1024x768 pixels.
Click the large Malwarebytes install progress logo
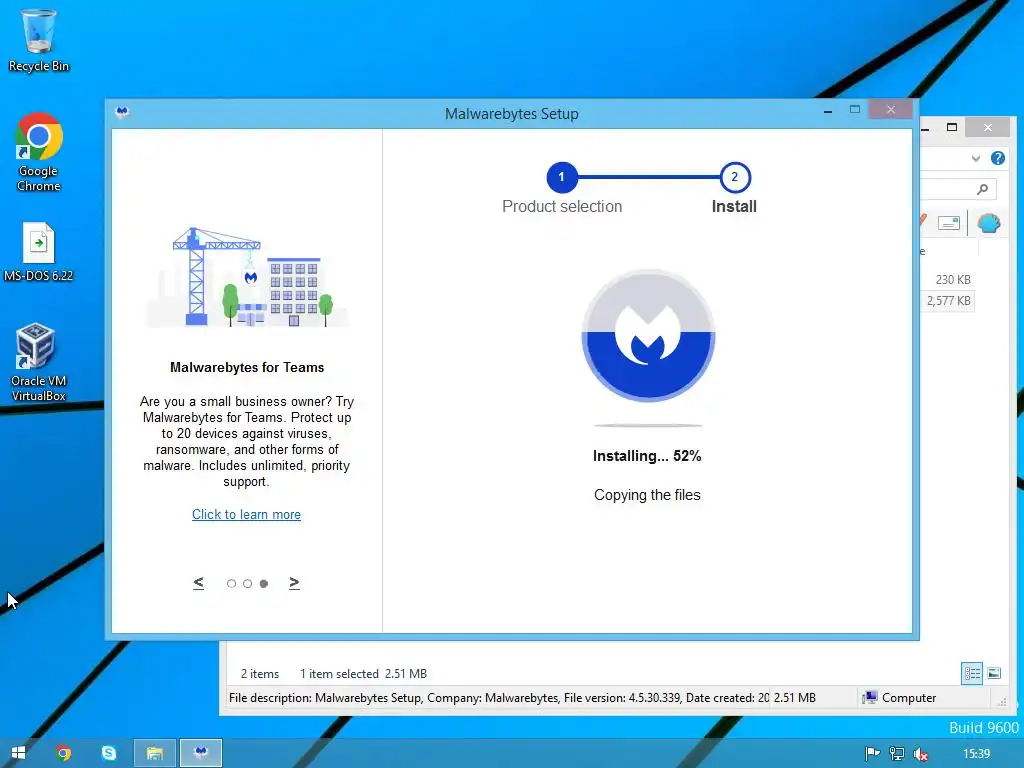coord(648,335)
